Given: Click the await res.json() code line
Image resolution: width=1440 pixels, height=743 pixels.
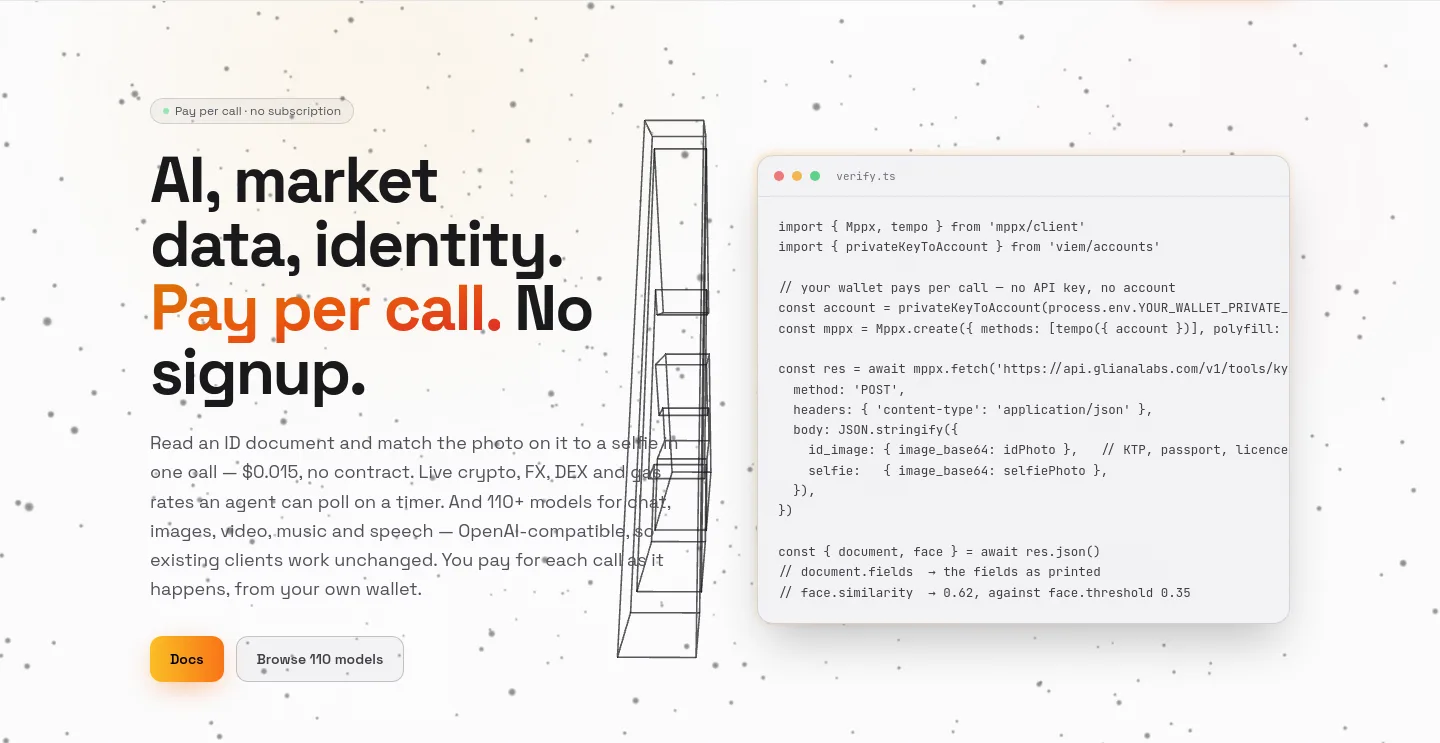Looking at the screenshot, I should (939, 551).
